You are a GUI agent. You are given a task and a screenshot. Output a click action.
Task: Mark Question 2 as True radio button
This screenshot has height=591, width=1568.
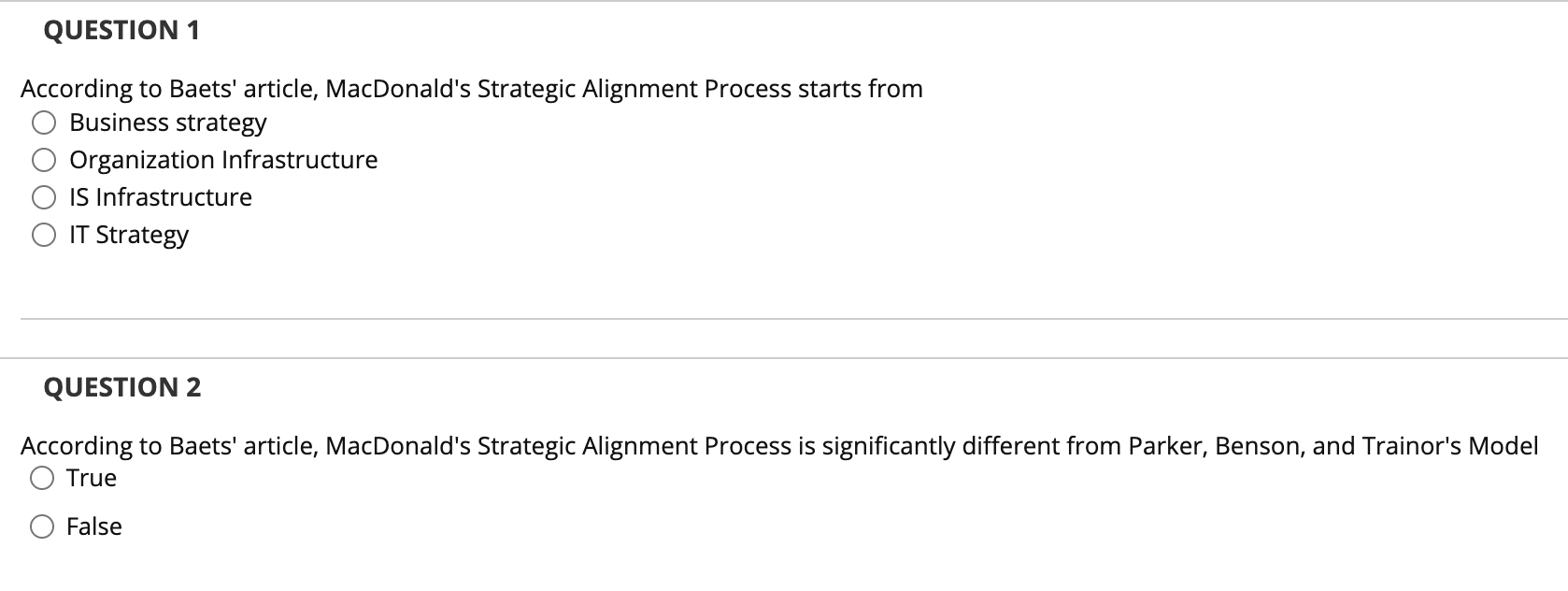click(x=42, y=479)
